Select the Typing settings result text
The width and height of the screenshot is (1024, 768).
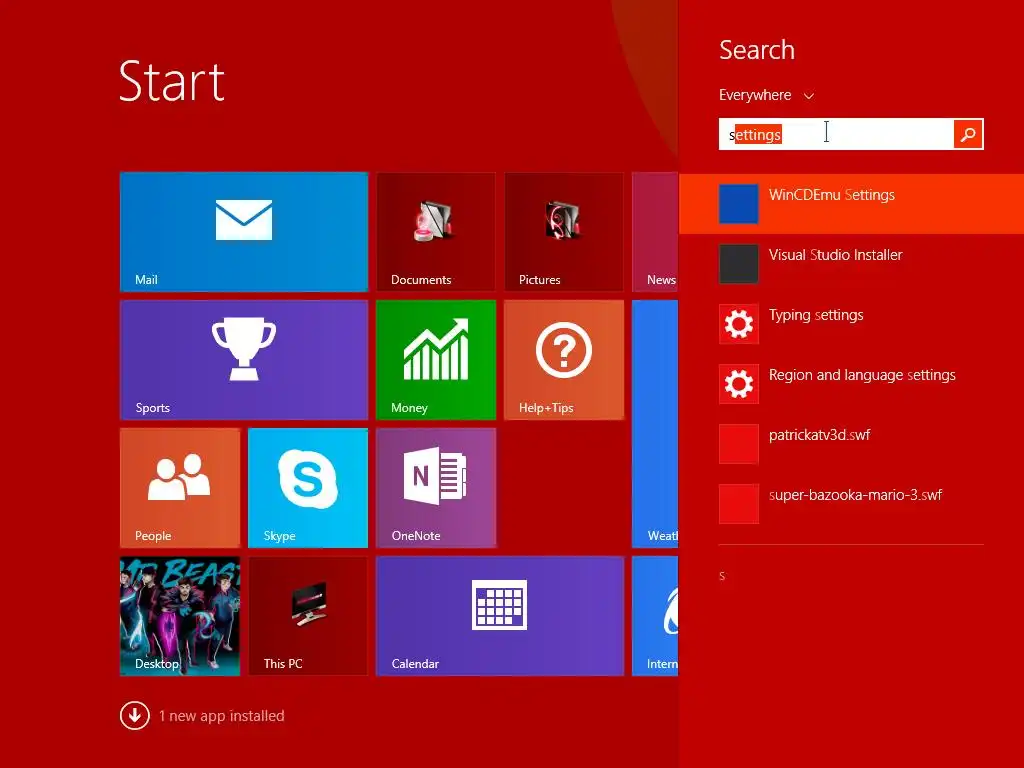[816, 315]
